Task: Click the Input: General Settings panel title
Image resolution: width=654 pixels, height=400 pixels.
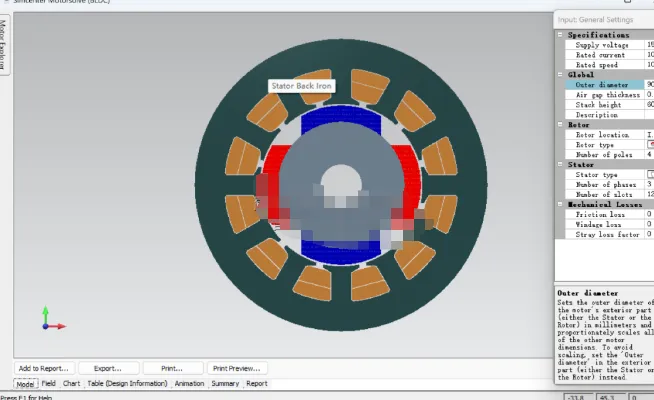Action: 595,20
